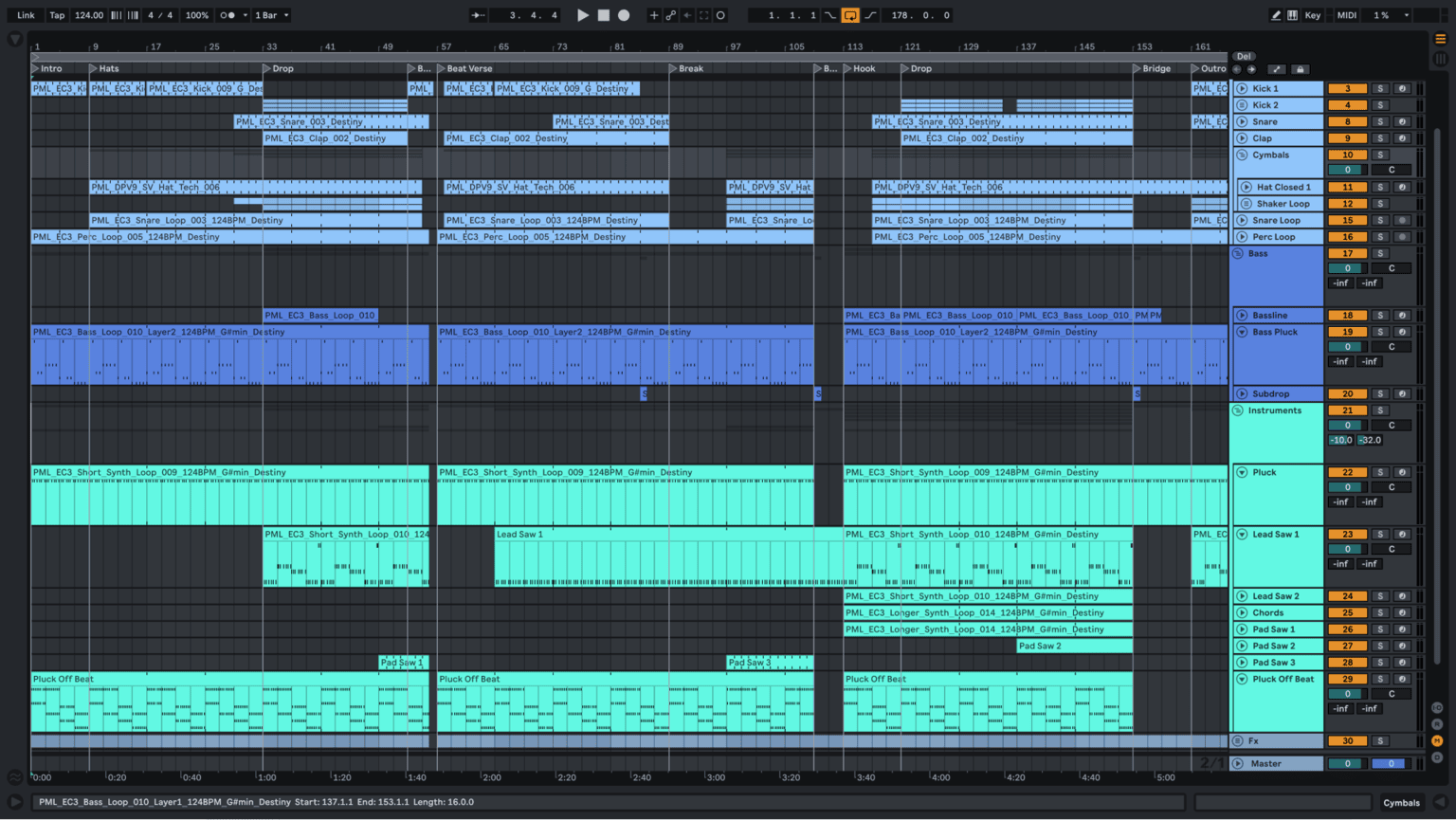Jump to the Intro locator

point(46,69)
